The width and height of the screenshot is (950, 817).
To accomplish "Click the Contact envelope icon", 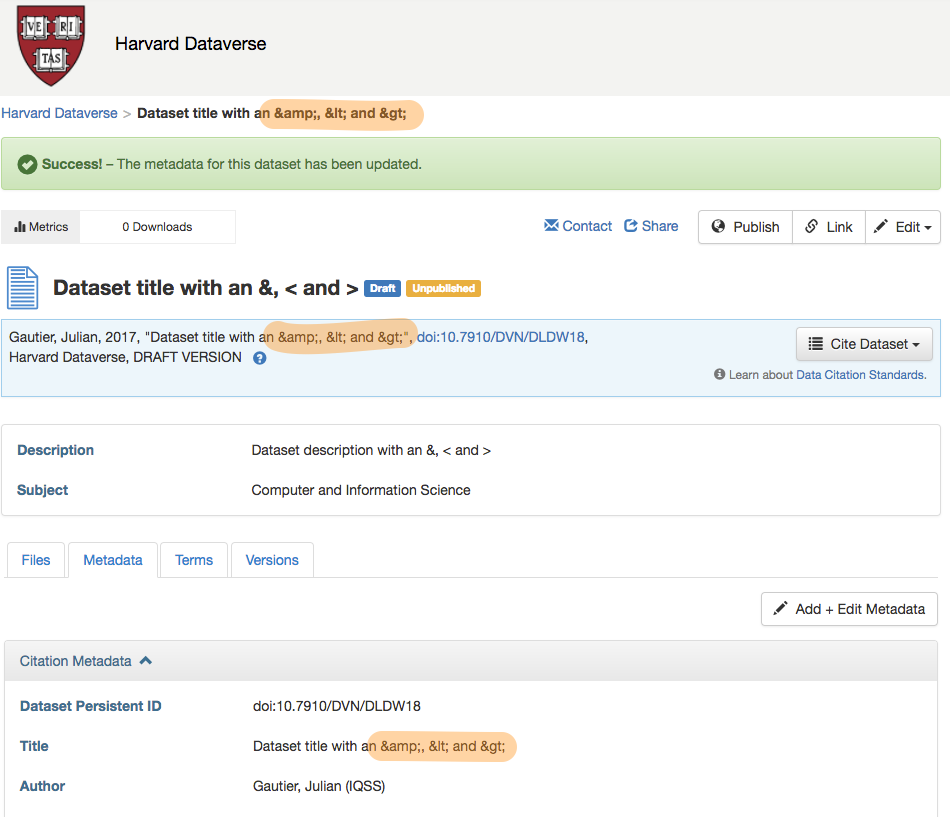I will pyautogui.click(x=551, y=225).
